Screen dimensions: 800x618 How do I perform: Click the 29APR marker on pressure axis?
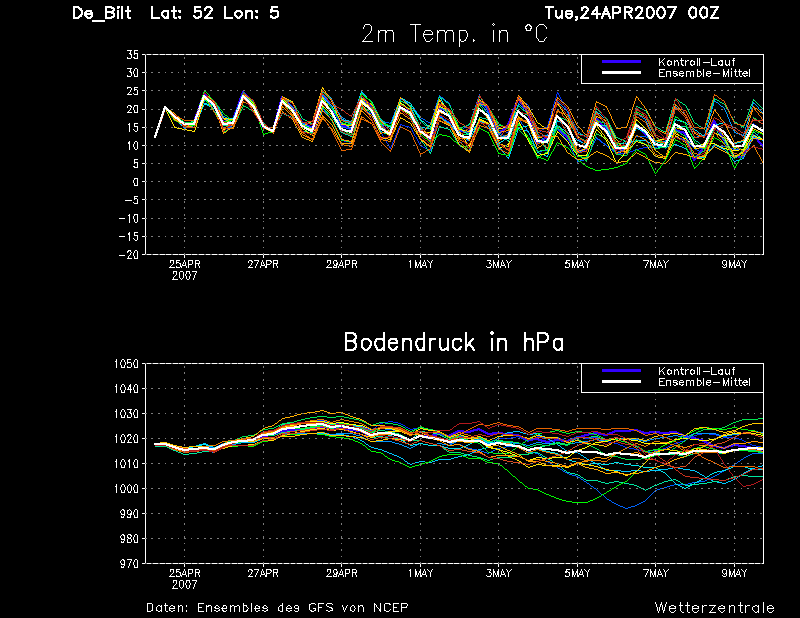(342, 573)
